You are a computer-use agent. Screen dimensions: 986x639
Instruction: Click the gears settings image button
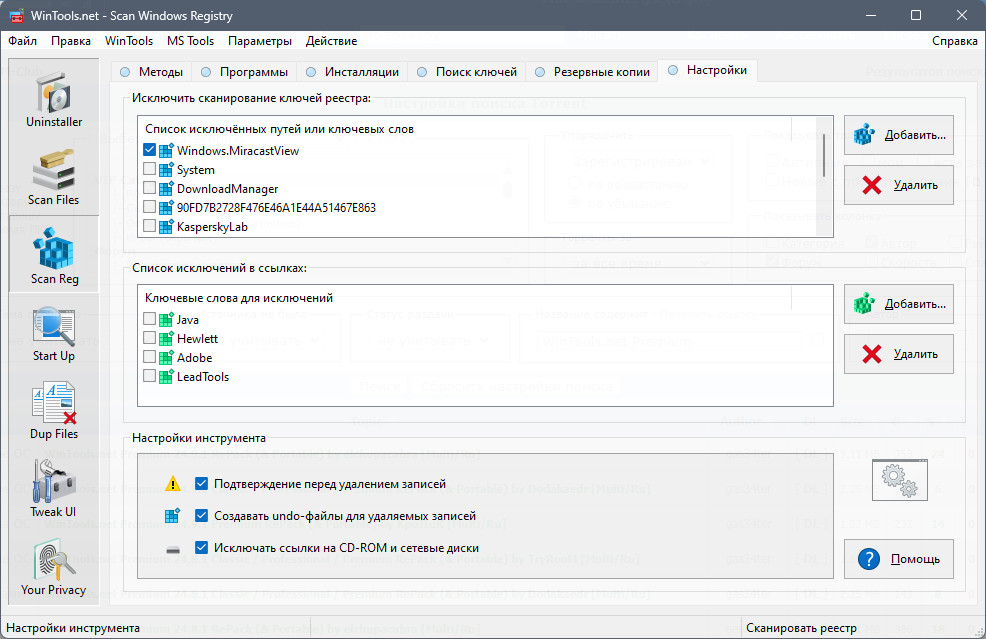(x=899, y=480)
